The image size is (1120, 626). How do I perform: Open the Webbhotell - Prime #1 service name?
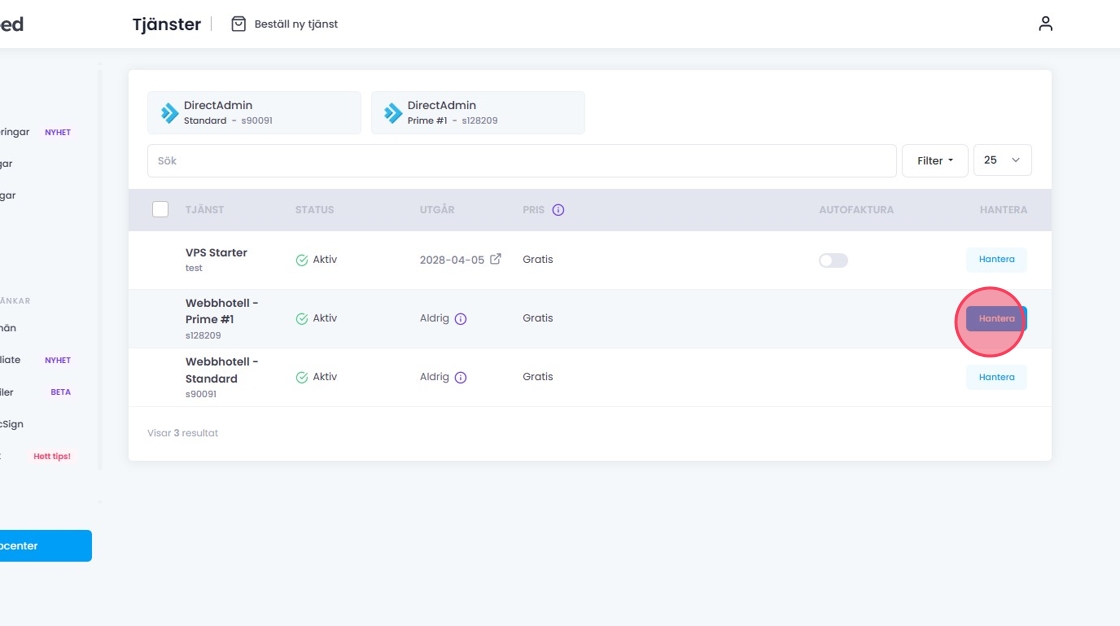[221, 311]
